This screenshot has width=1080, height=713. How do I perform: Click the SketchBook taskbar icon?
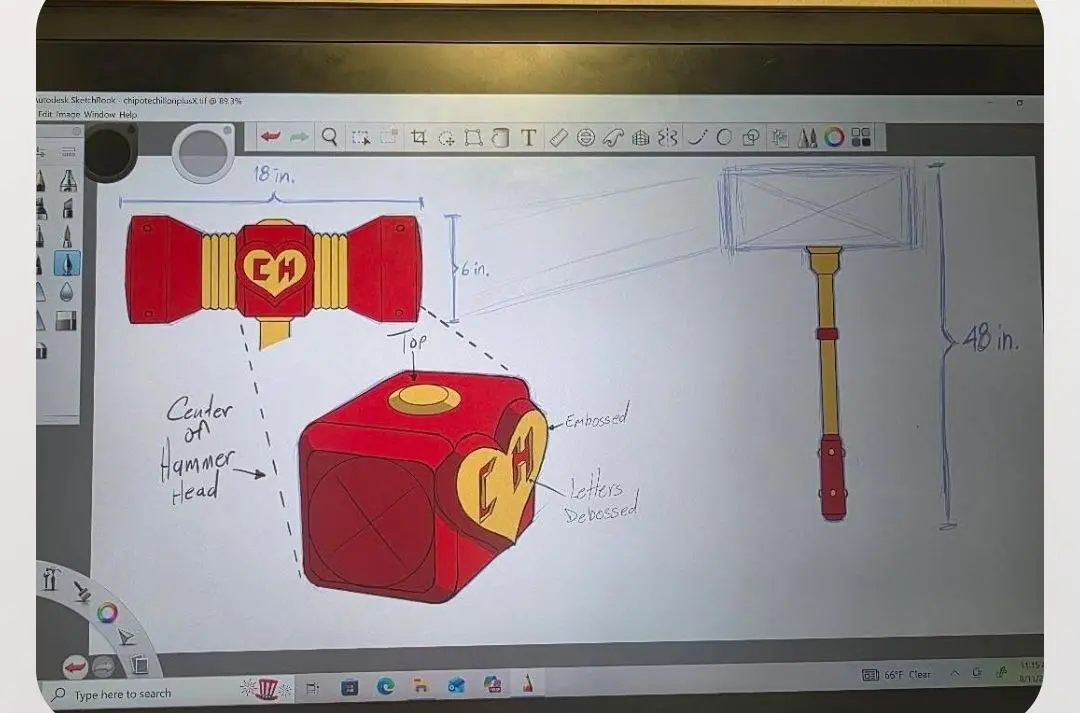(x=528, y=683)
